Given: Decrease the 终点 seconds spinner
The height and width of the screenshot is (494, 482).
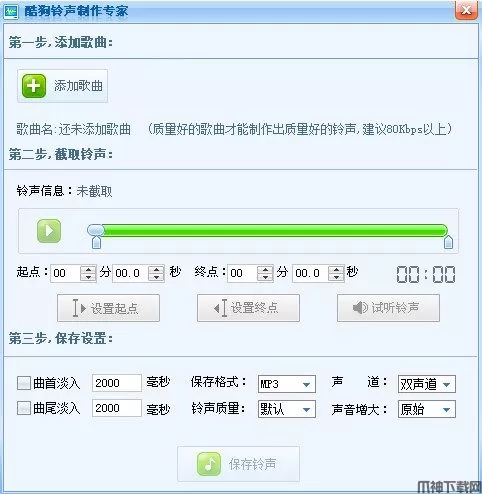Looking at the screenshot, I should tap(336, 277).
